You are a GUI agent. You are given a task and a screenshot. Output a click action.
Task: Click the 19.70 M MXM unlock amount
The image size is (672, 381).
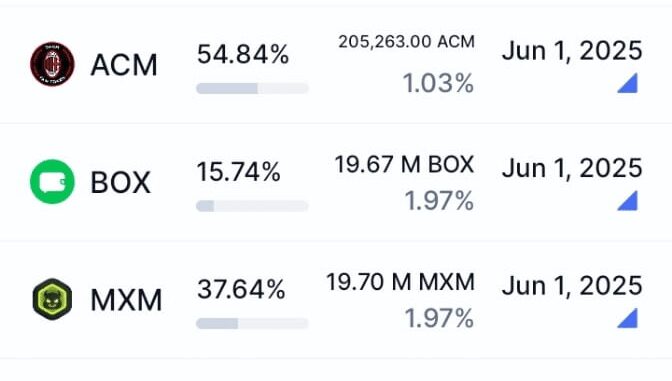coord(401,282)
